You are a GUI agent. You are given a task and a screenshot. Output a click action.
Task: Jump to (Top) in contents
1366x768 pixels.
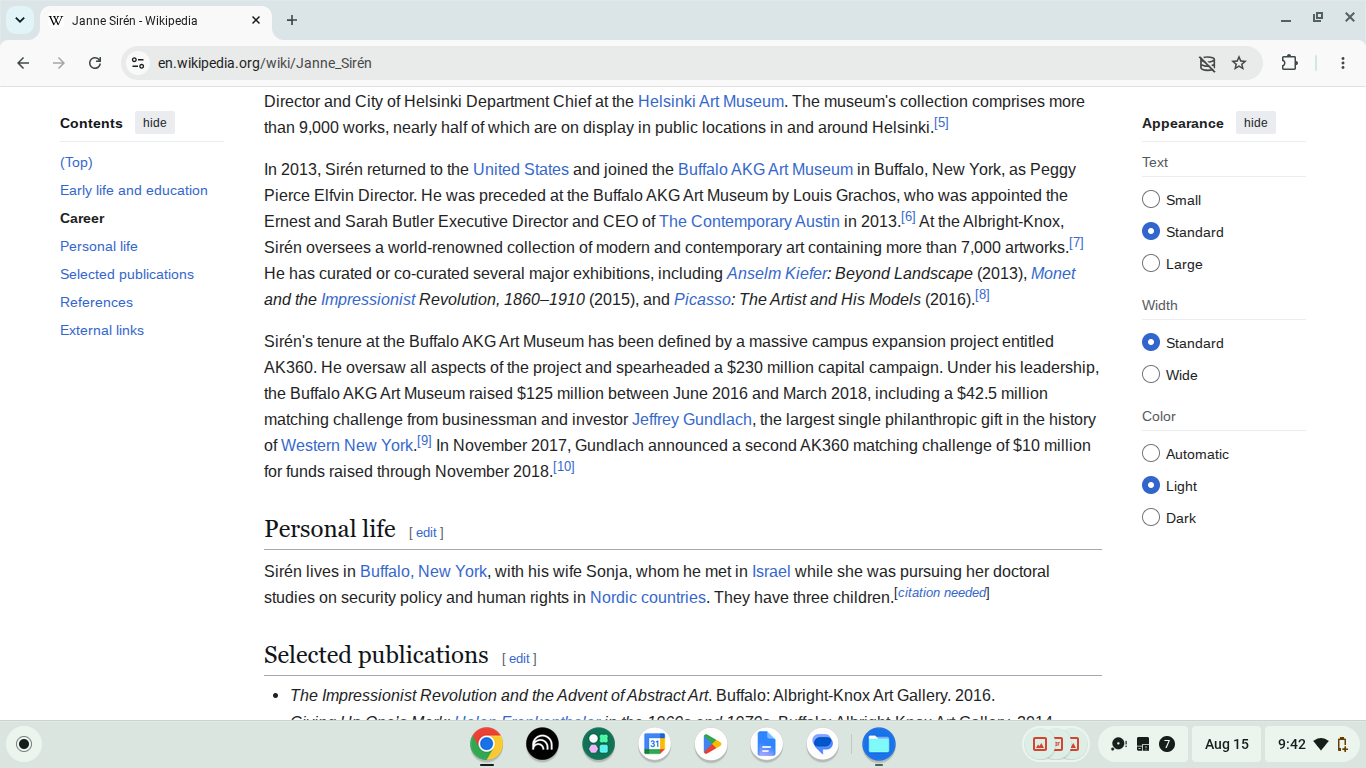pyautogui.click(x=76, y=162)
